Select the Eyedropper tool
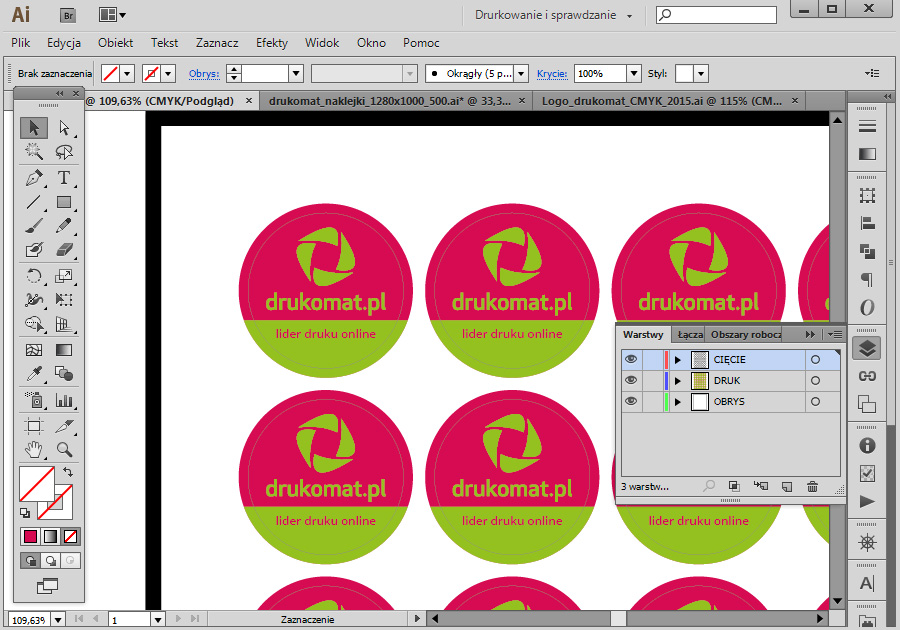 (34, 375)
